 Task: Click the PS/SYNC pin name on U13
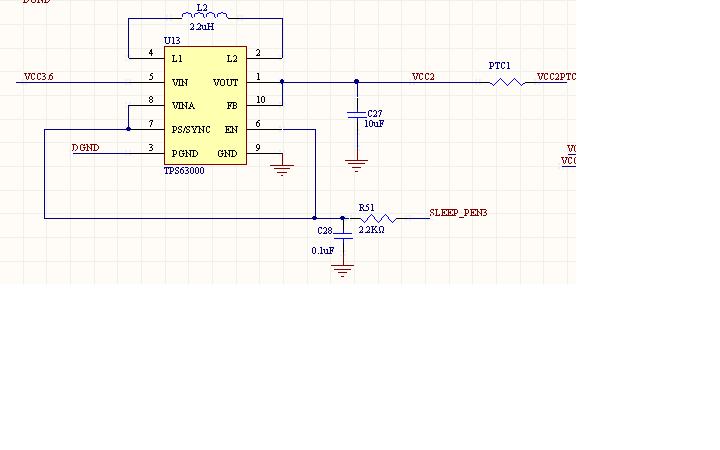click(191, 129)
